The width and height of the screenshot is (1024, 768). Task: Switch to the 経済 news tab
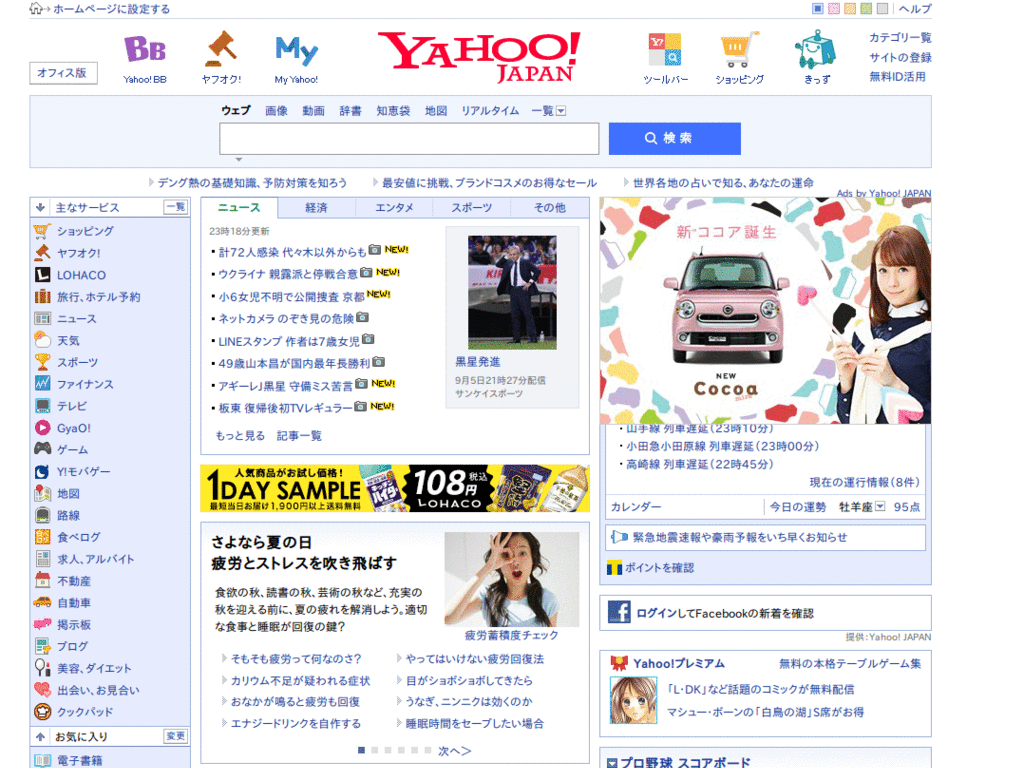pos(316,208)
